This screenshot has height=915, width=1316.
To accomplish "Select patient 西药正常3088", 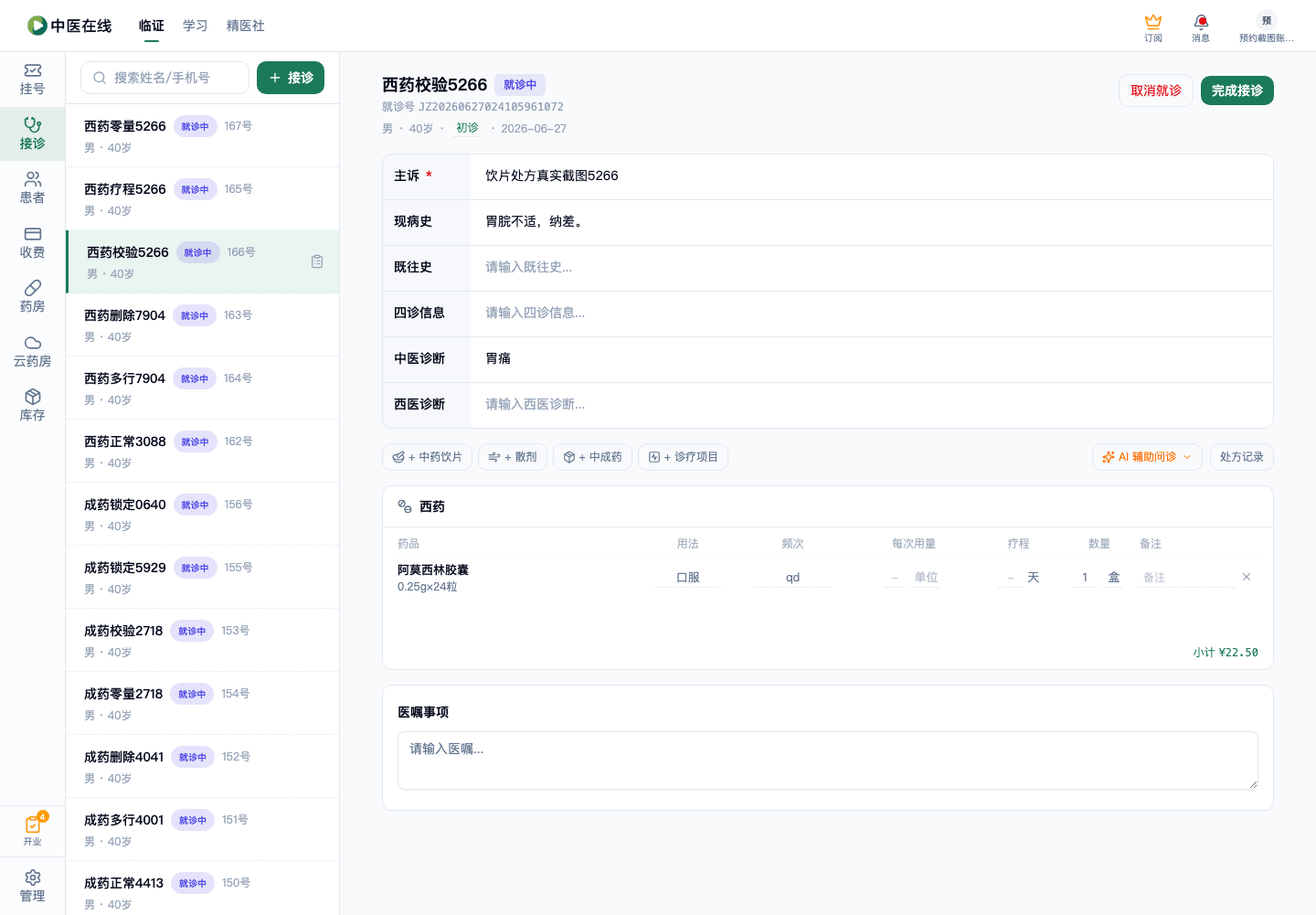I will tap(202, 451).
